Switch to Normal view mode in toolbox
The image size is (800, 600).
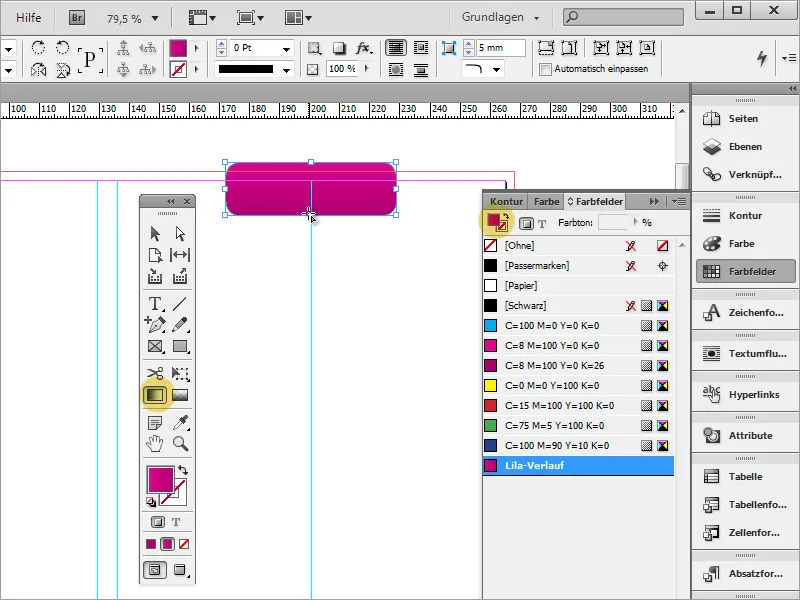click(x=155, y=569)
